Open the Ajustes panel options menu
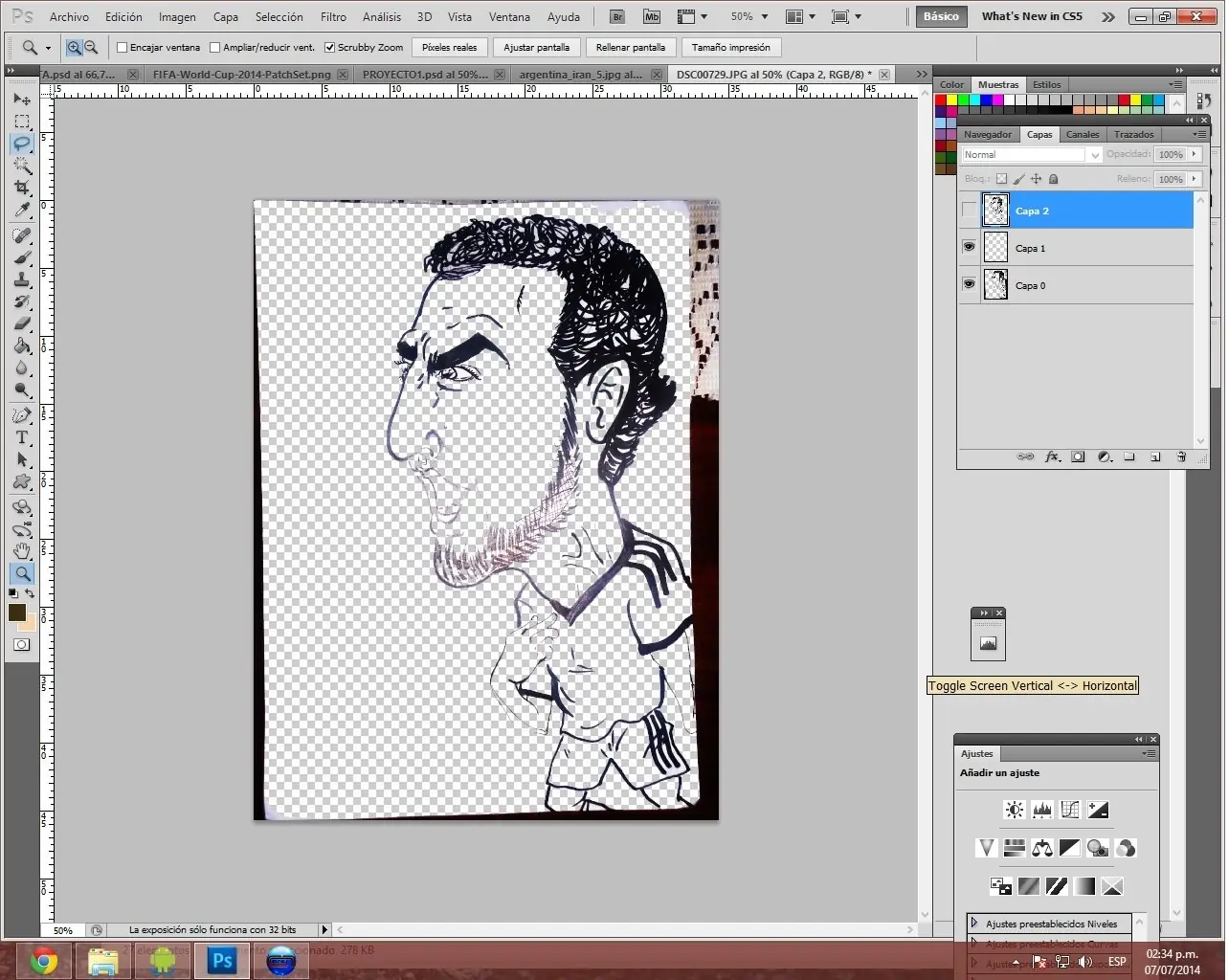Screen dimensions: 1229x980 (x=1149, y=754)
